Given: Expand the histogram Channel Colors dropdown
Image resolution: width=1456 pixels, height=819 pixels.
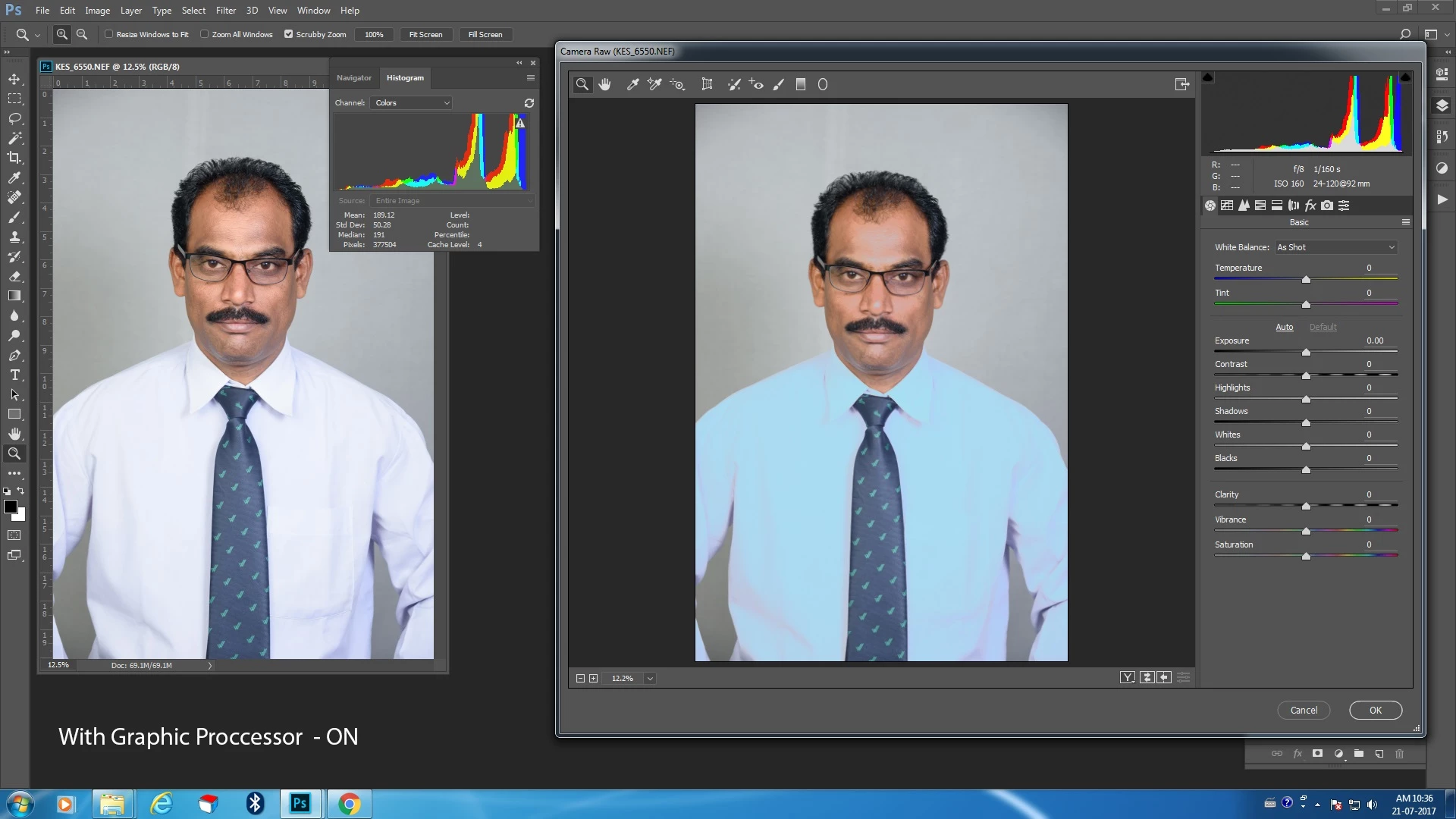Looking at the screenshot, I should (x=412, y=102).
